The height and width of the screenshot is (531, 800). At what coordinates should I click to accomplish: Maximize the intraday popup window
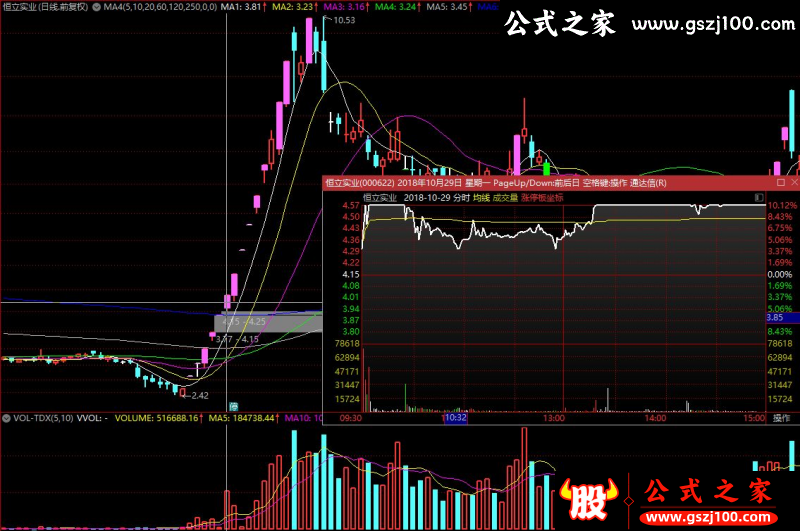781,183
